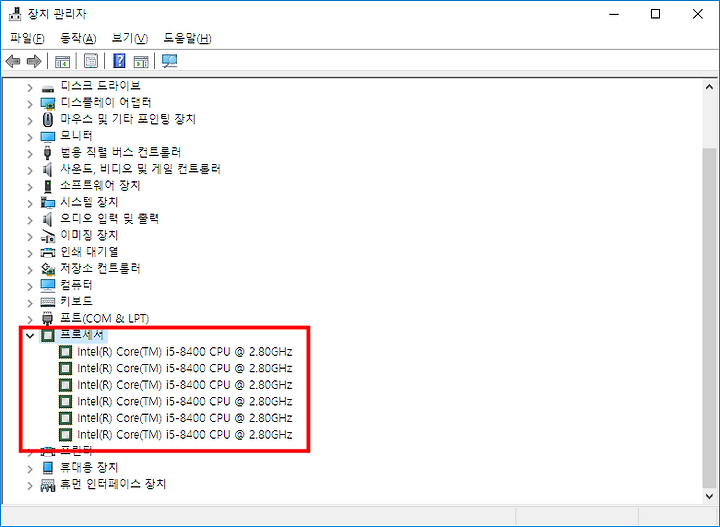Click the Back arrow toolbar icon
720x527 pixels.
pos(13,61)
